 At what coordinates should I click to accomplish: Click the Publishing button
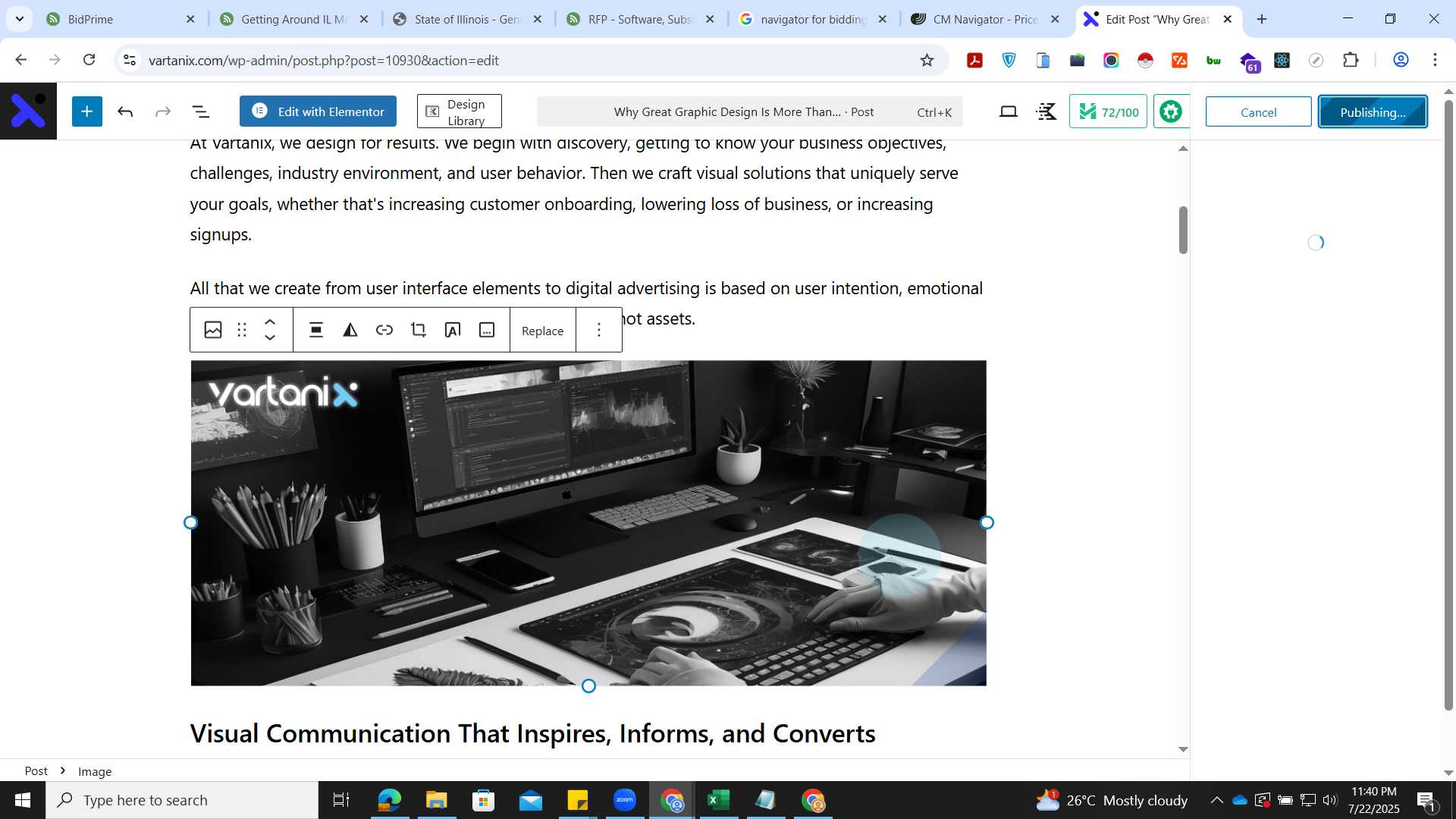(x=1373, y=111)
